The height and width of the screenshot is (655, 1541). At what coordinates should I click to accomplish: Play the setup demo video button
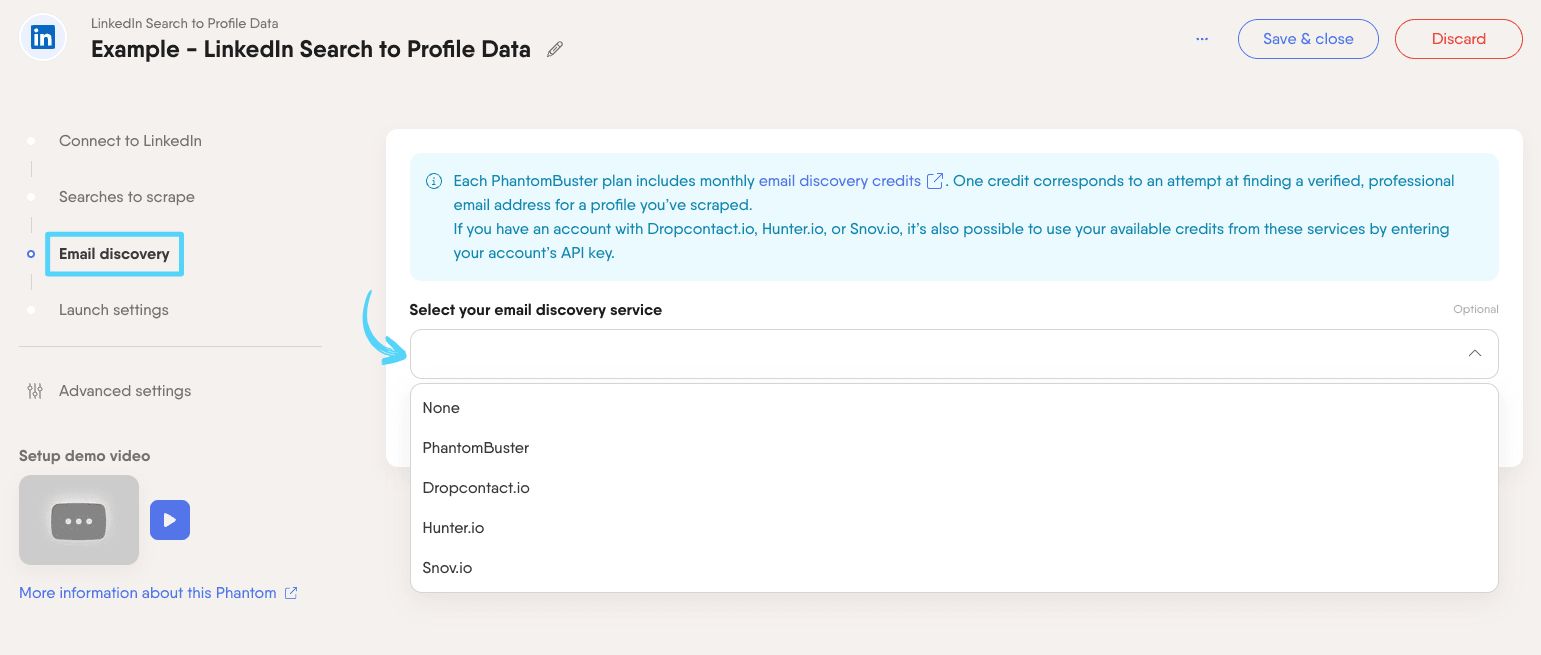click(x=170, y=520)
